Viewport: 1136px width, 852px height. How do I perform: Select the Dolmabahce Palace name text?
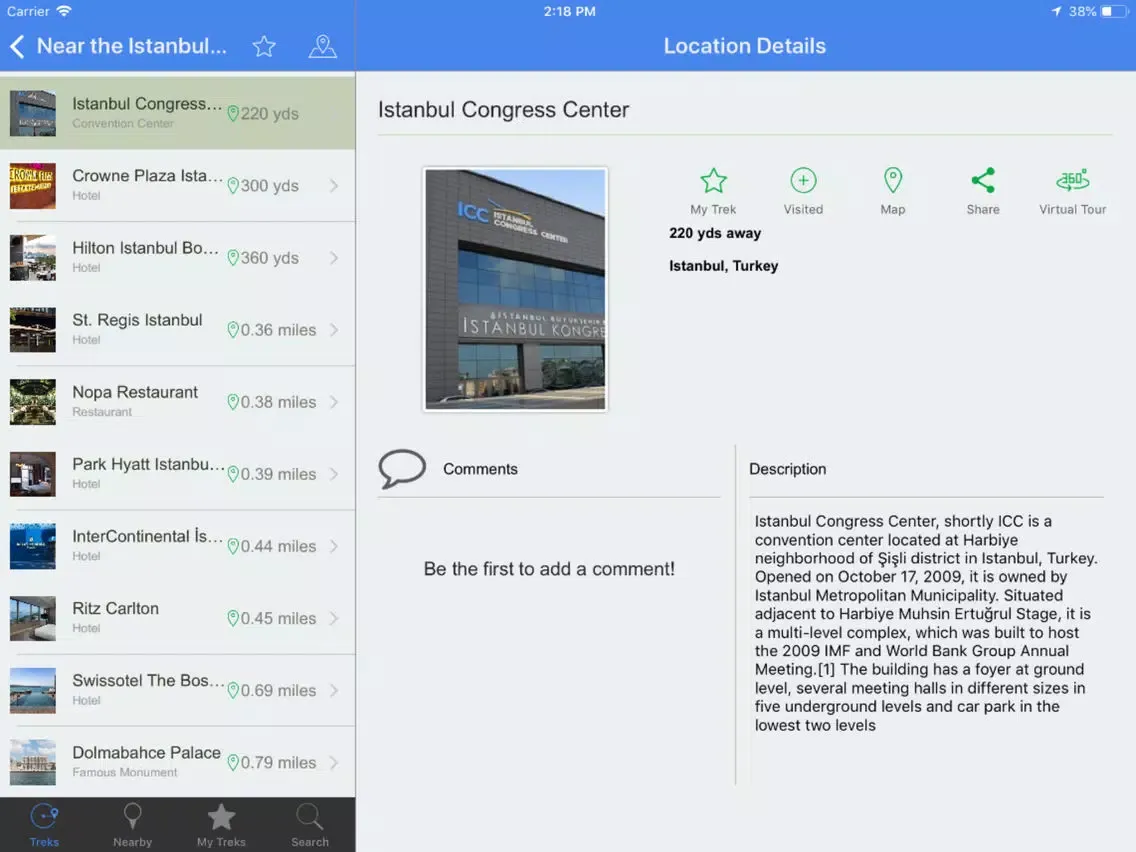click(146, 753)
